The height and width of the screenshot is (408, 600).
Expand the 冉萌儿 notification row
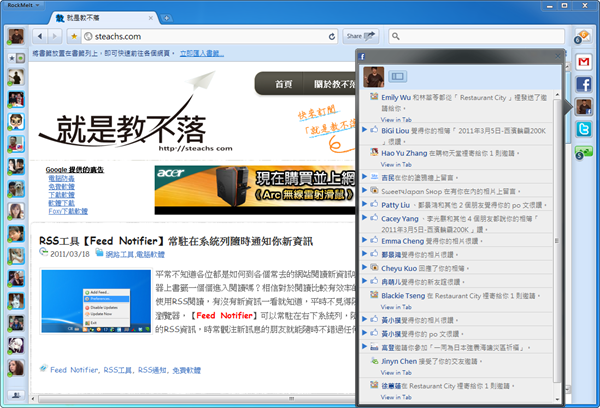[365, 281]
